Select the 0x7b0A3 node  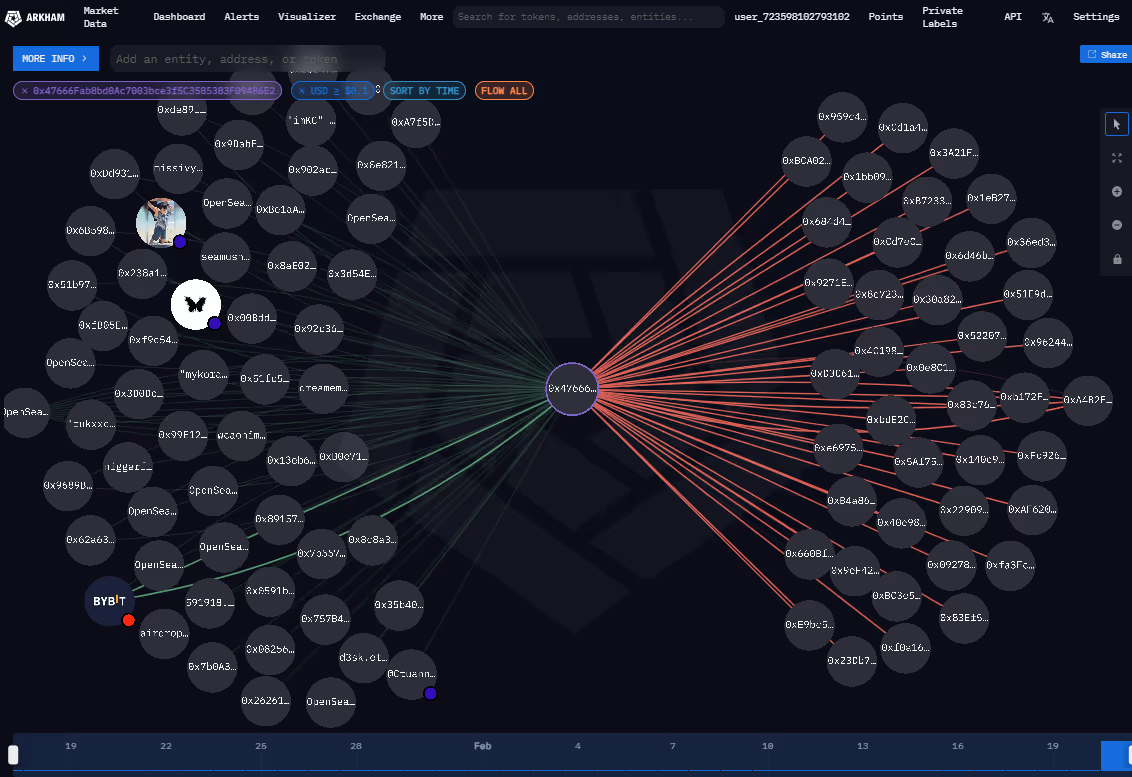pos(212,667)
